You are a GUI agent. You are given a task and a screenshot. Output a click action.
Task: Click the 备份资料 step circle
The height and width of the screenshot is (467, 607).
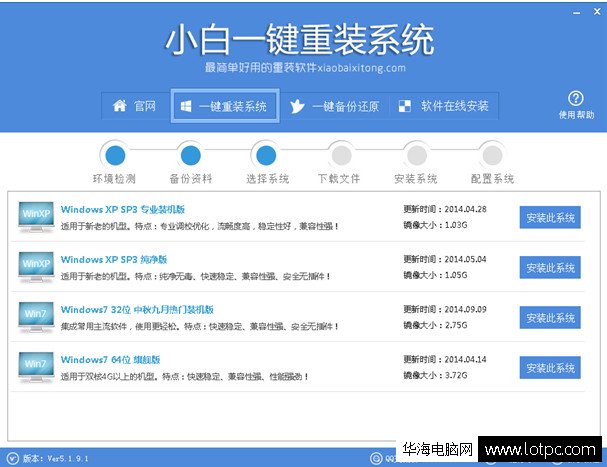click(x=191, y=156)
